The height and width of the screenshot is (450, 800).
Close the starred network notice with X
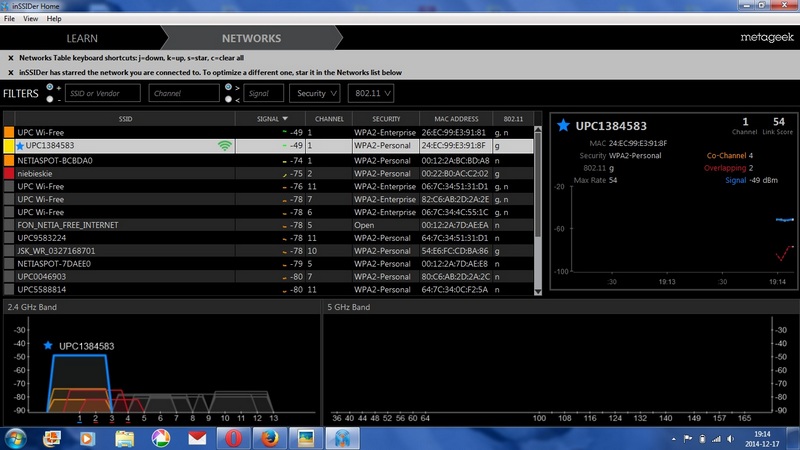[10, 73]
